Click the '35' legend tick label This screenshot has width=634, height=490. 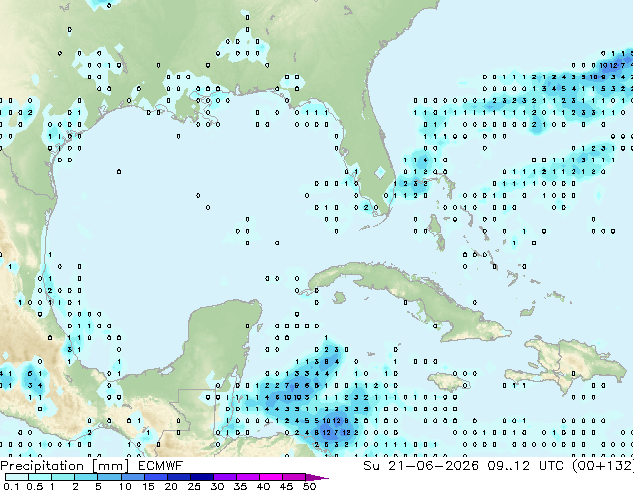[240, 486]
